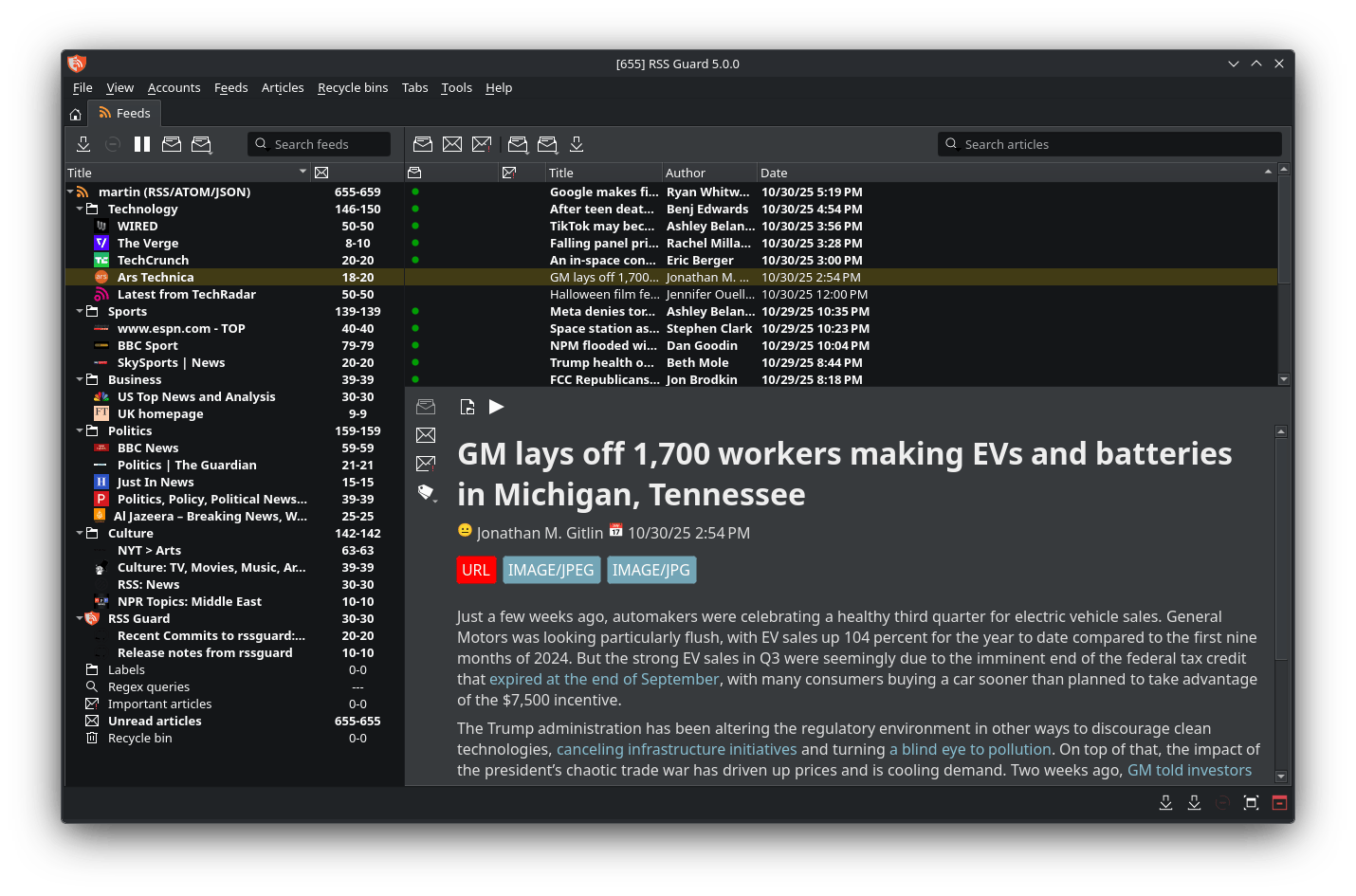Mark article unread in preview side panel

[x=426, y=435]
